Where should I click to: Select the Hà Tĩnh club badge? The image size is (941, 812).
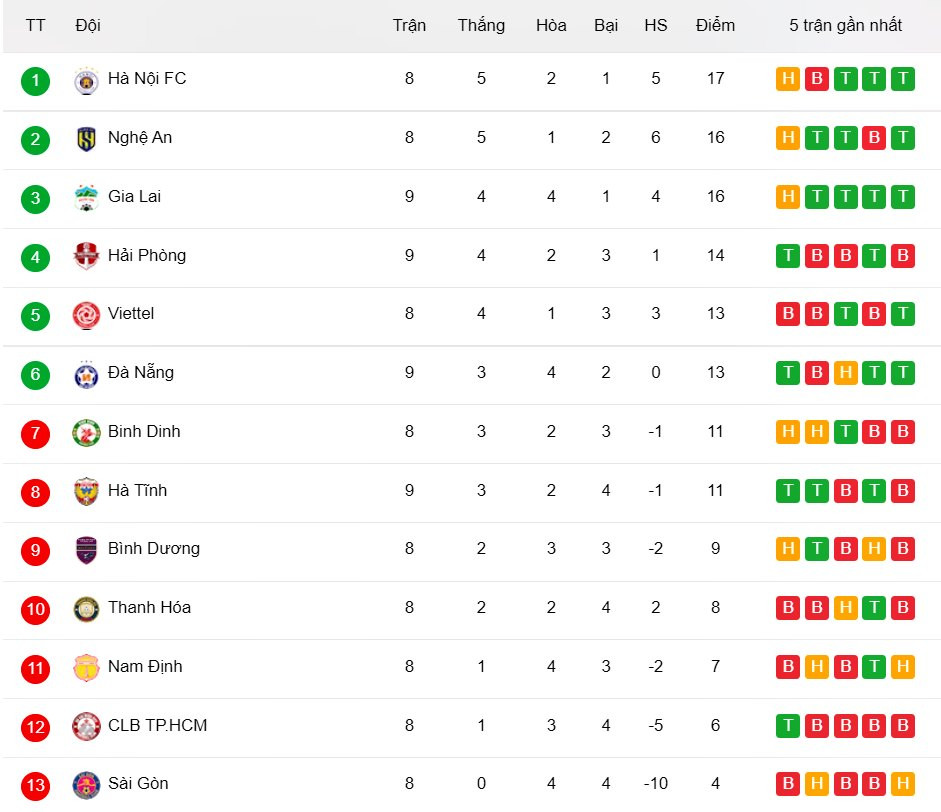[87, 491]
